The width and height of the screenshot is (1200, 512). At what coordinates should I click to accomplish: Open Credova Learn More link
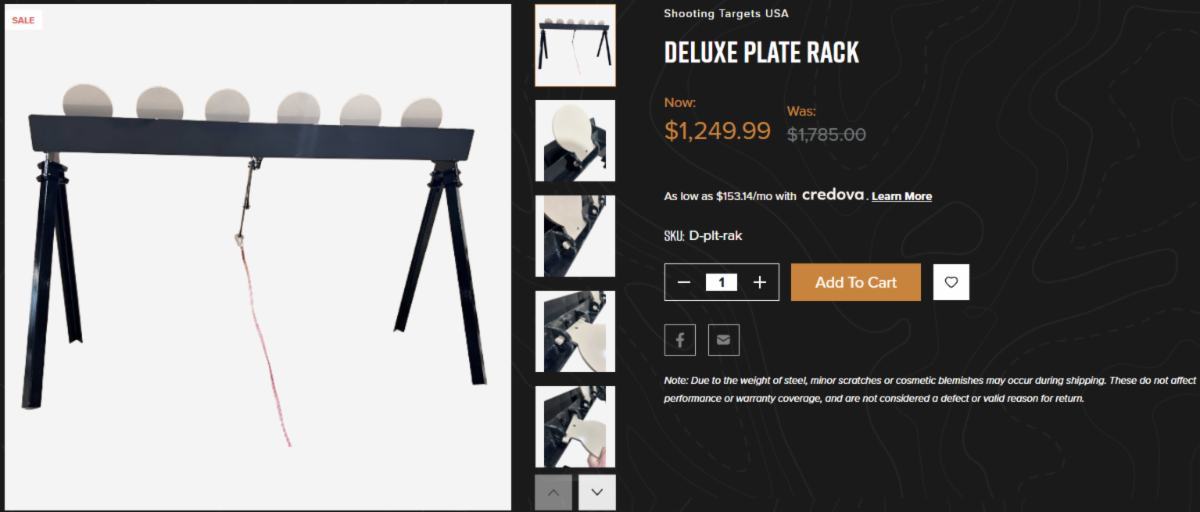902,197
